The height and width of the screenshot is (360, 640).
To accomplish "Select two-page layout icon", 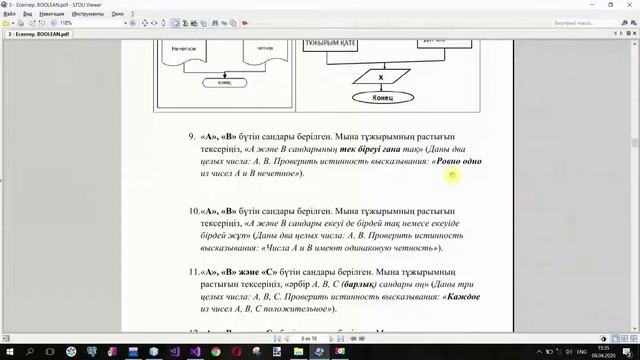I will (x=624, y=339).
